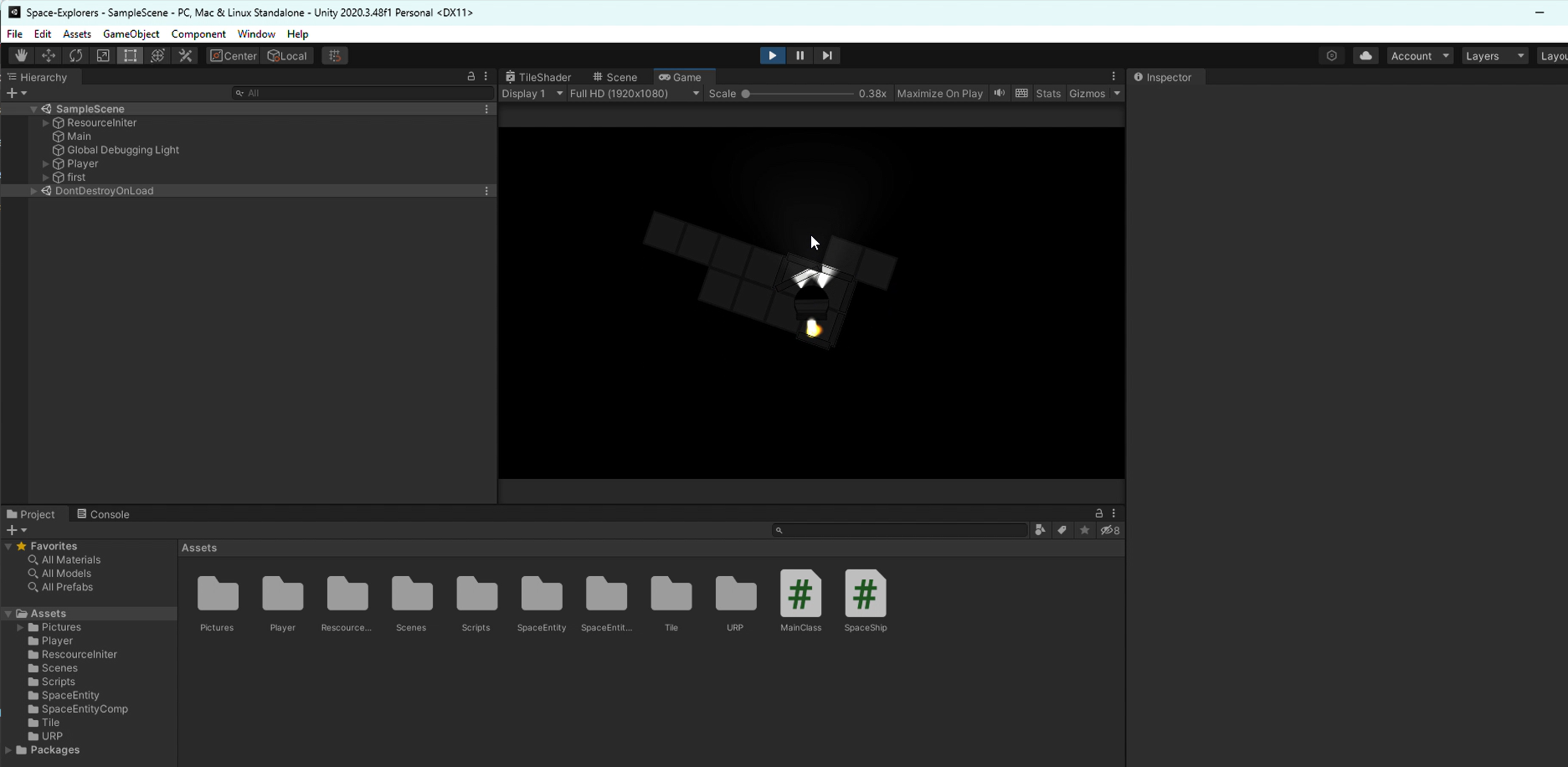The image size is (1568, 767).
Task: Mute audio in Game view
Action: 1000,93
